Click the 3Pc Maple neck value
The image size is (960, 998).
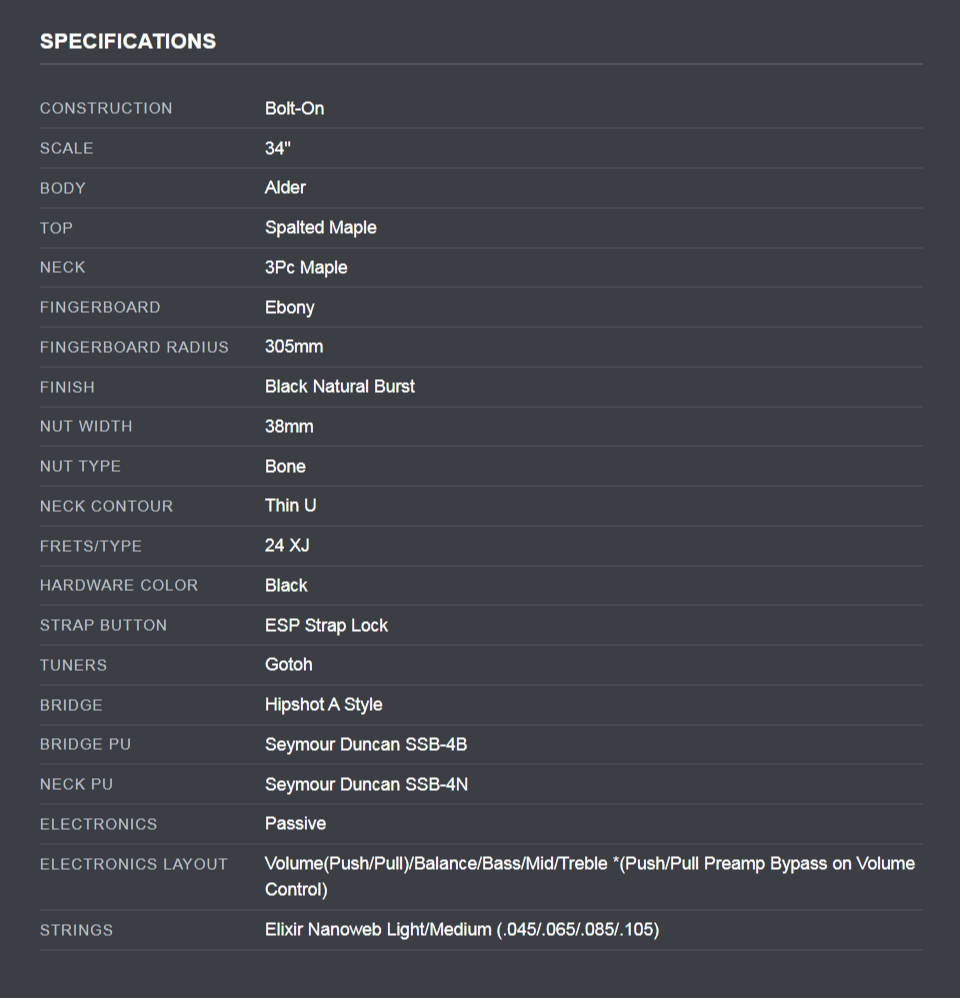pyautogui.click(x=306, y=268)
